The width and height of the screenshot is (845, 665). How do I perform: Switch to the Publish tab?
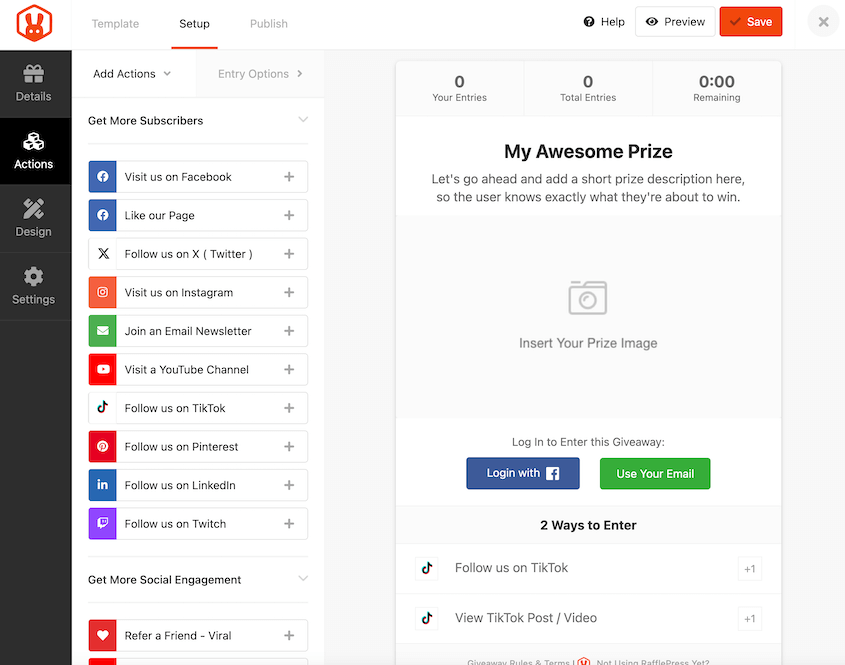point(268,23)
